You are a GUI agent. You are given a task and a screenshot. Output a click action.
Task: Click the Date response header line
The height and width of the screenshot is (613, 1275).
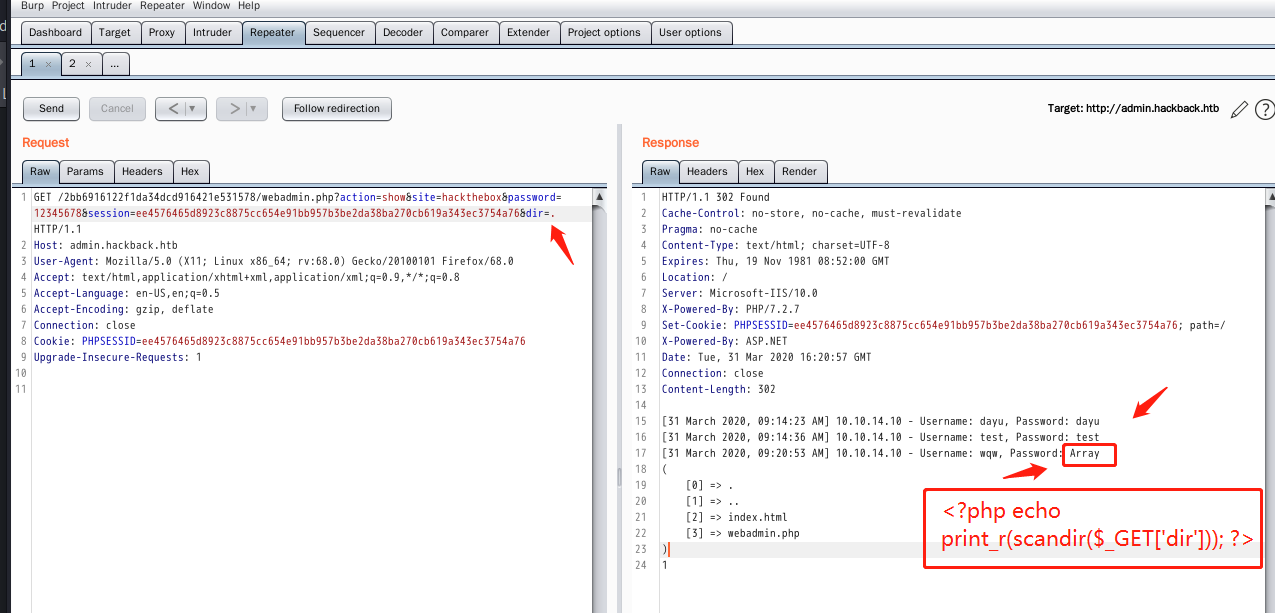766,357
